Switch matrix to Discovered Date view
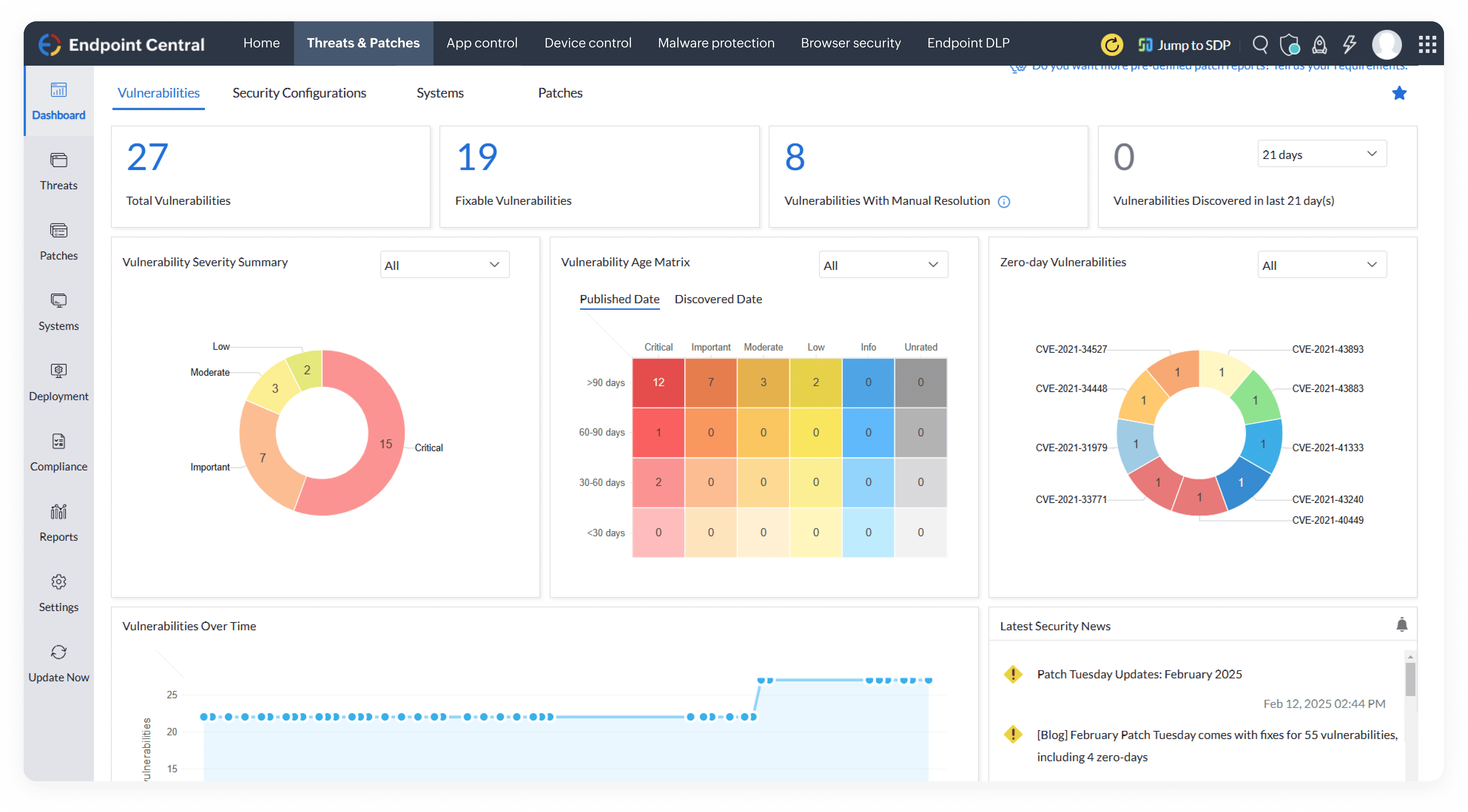Screen dimensions: 1468x812 pyautogui.click(x=718, y=299)
